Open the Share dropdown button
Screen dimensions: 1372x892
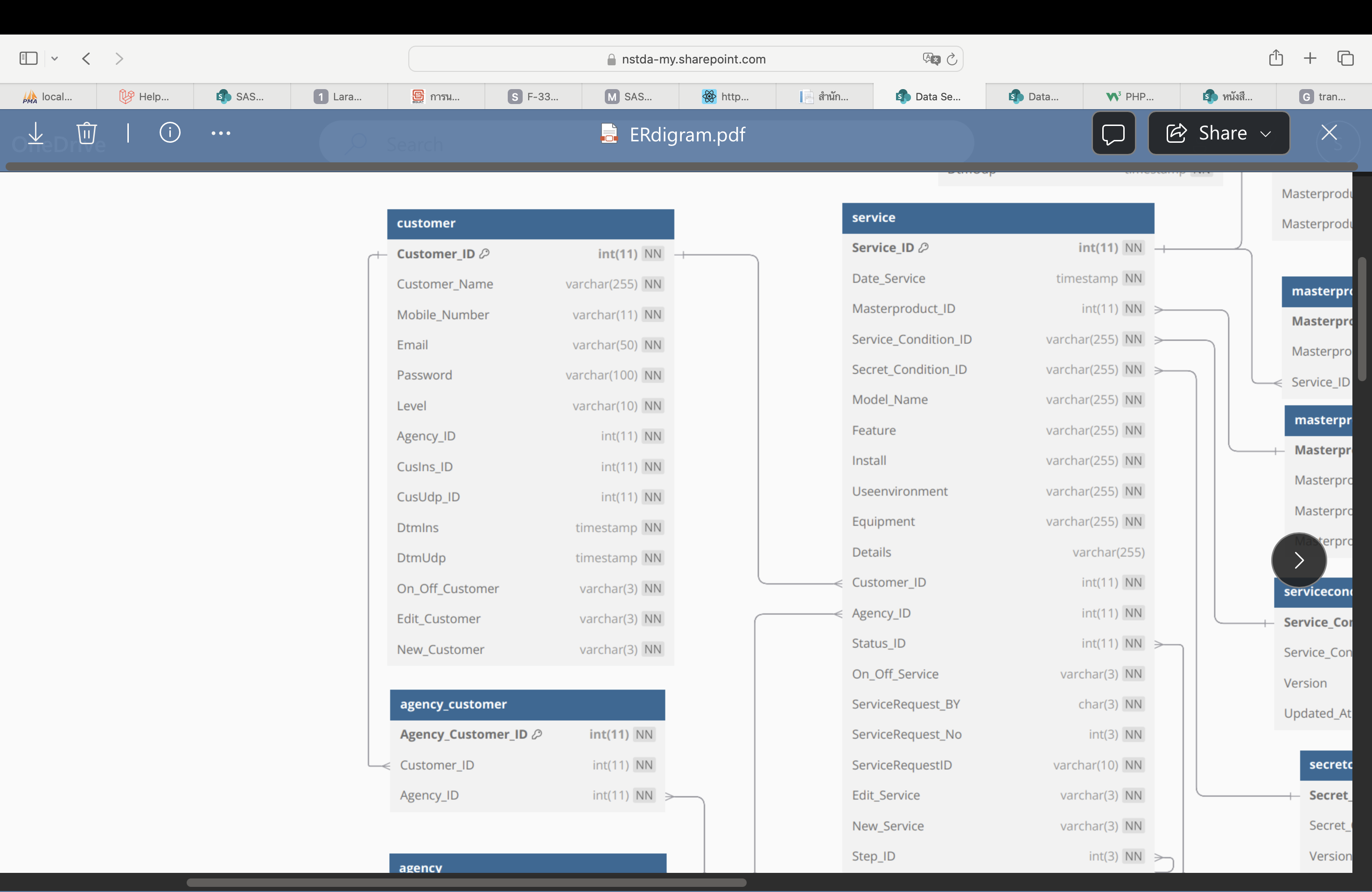point(1218,134)
